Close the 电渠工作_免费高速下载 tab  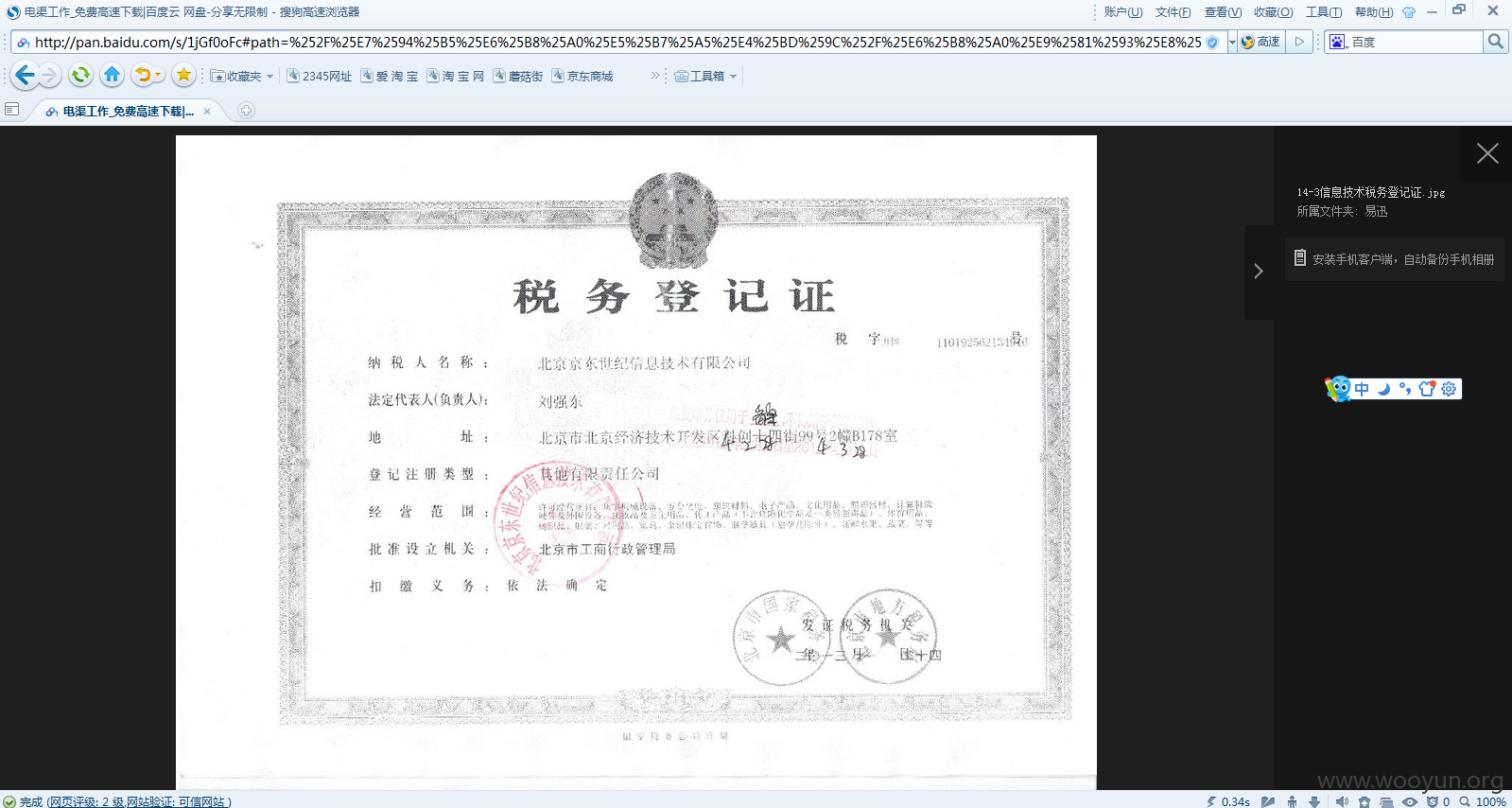tap(207, 111)
